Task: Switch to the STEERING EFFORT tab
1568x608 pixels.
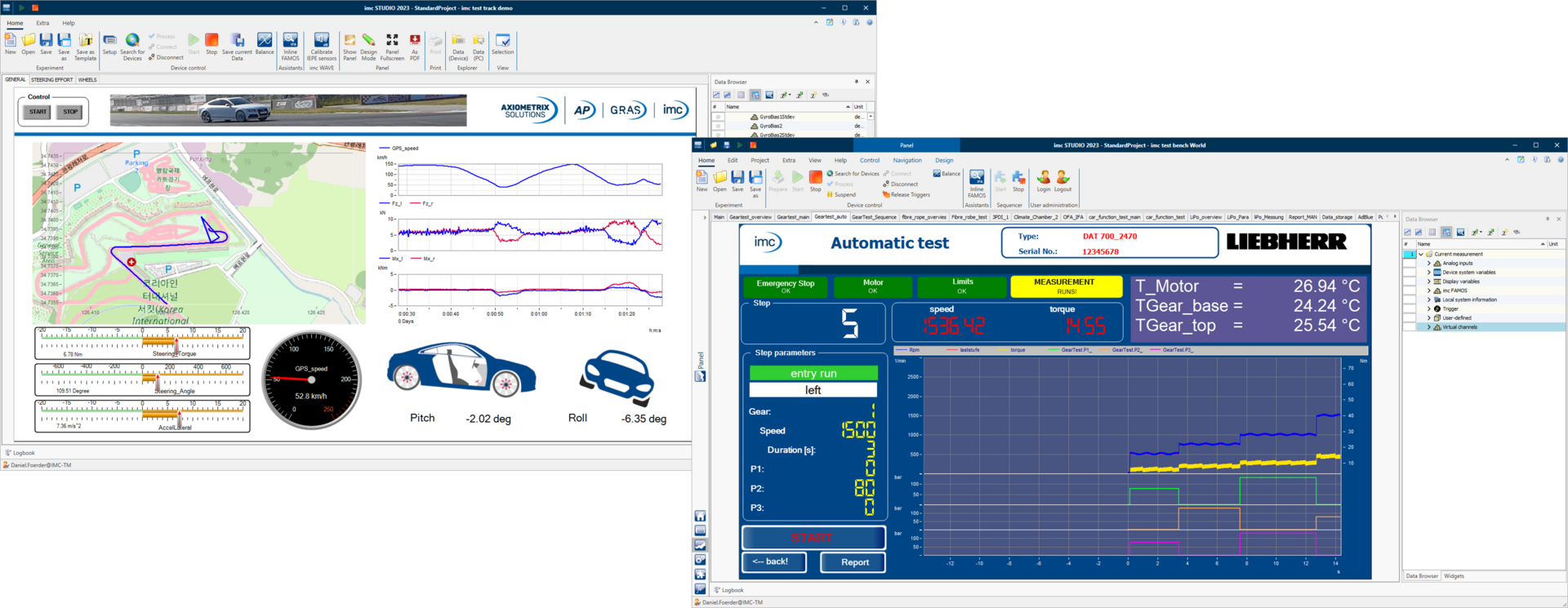Action: pyautogui.click(x=52, y=80)
